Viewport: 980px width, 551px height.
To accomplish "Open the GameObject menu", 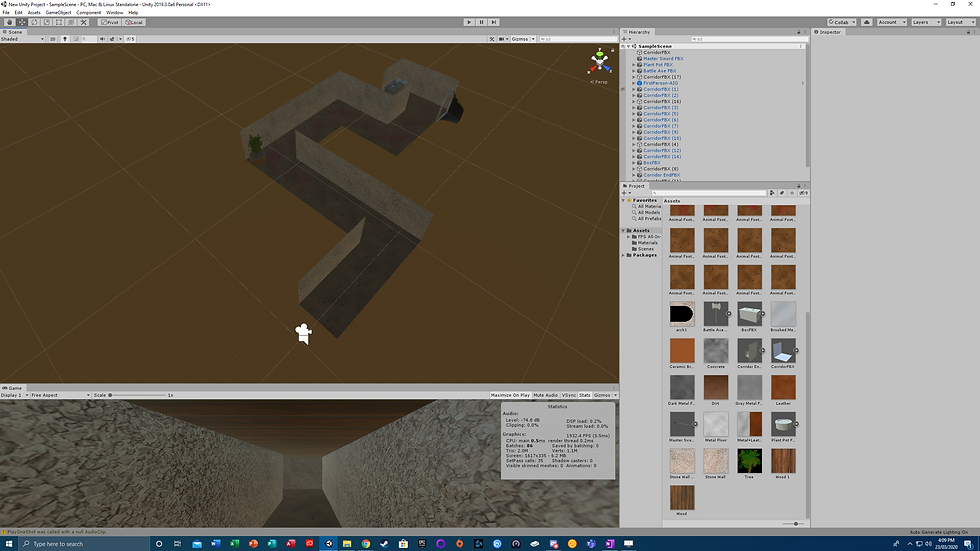I will [58, 12].
